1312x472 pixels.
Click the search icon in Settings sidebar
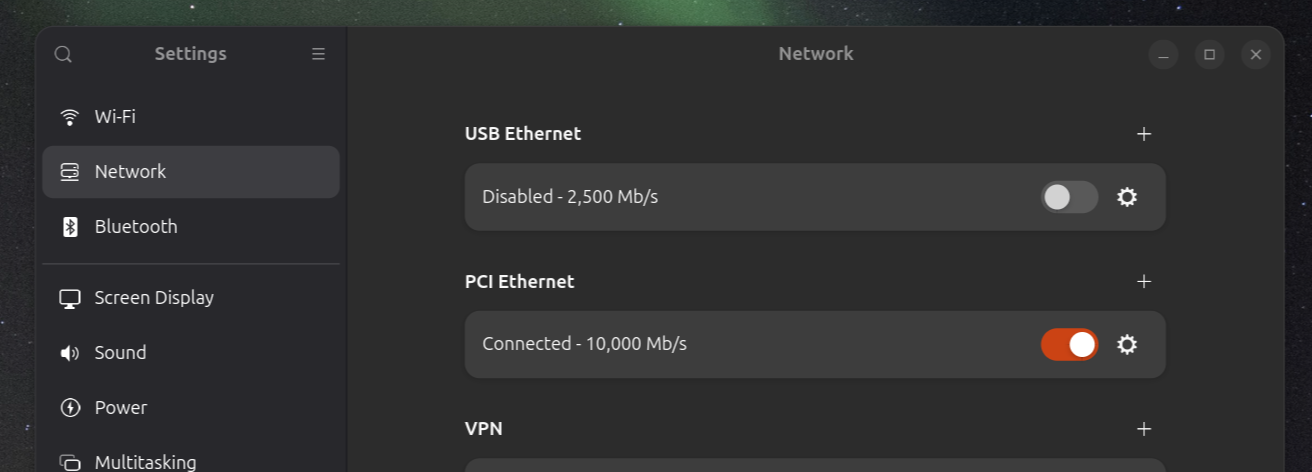[x=63, y=54]
